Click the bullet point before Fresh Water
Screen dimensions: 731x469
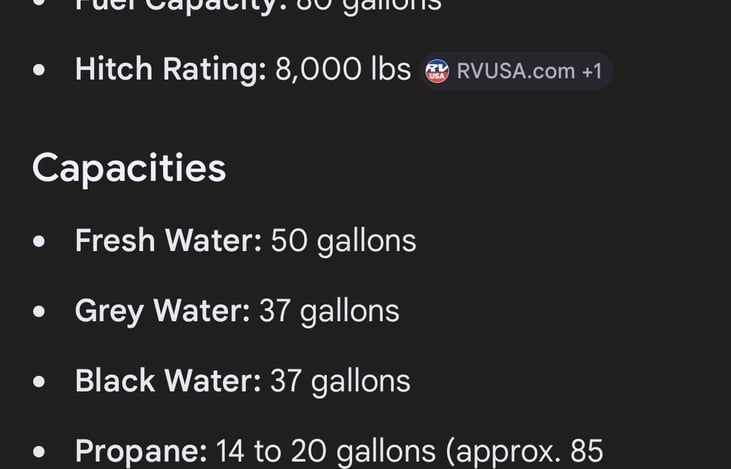pyautogui.click(x=39, y=241)
